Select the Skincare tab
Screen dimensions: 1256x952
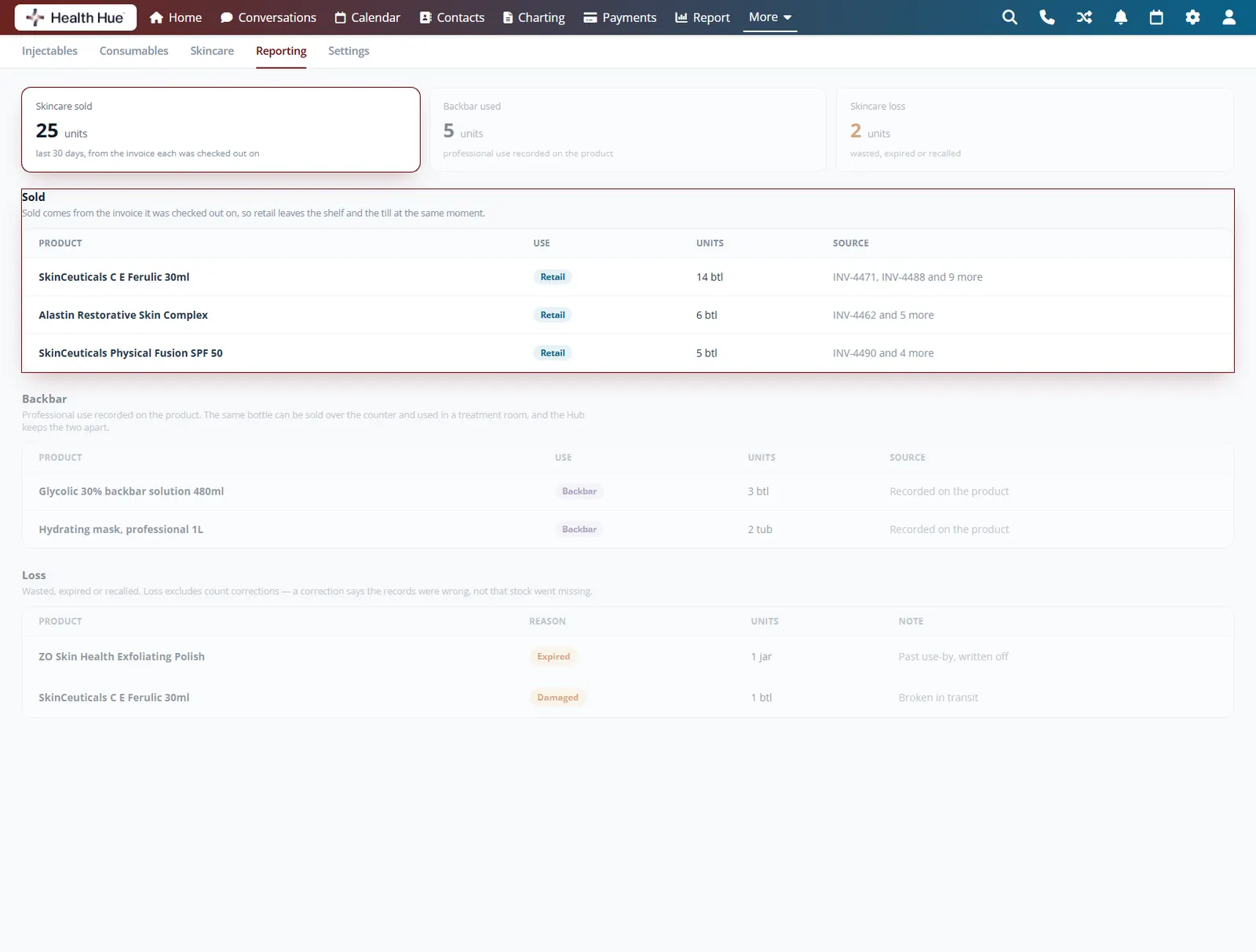(x=212, y=51)
